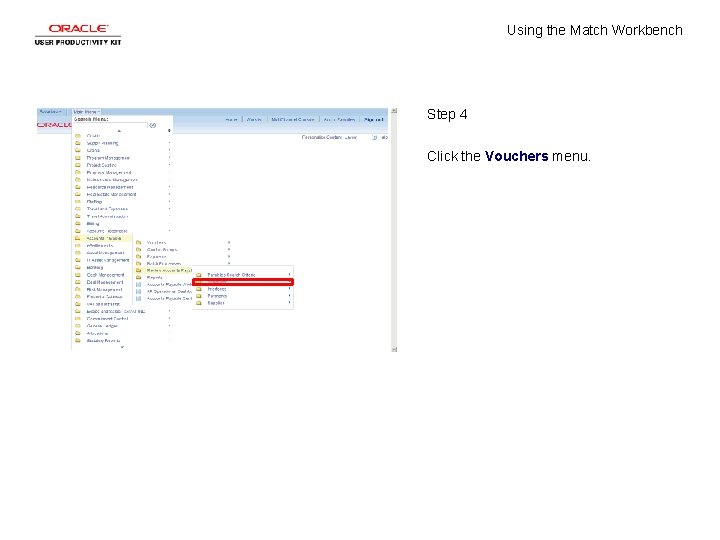Click the Project Costing folder icon
This screenshot has height=540, width=720.
coord(78,165)
